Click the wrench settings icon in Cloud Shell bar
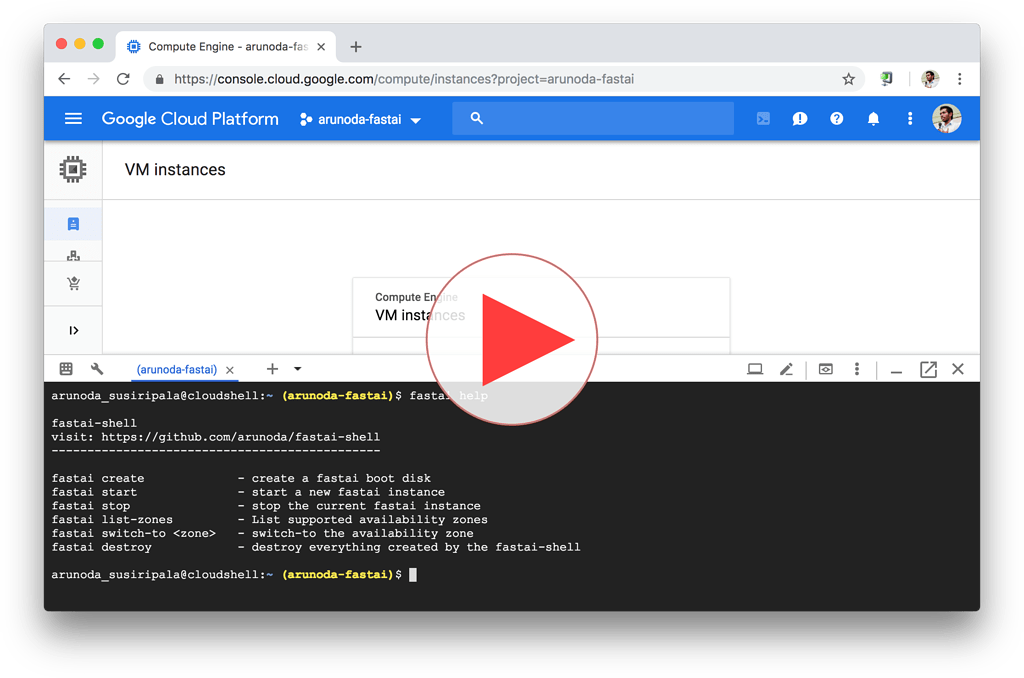The image size is (1024, 678). (97, 369)
